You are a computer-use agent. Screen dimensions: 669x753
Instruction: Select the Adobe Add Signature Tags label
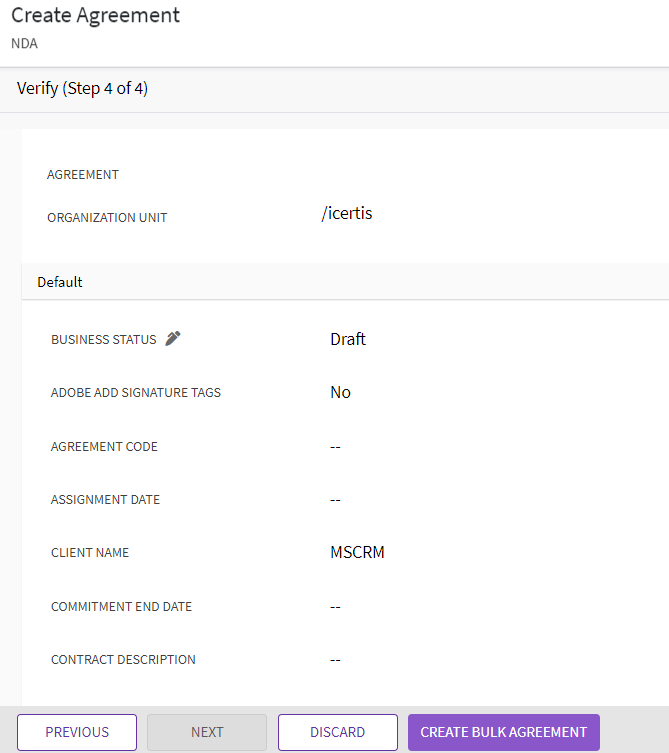(136, 393)
